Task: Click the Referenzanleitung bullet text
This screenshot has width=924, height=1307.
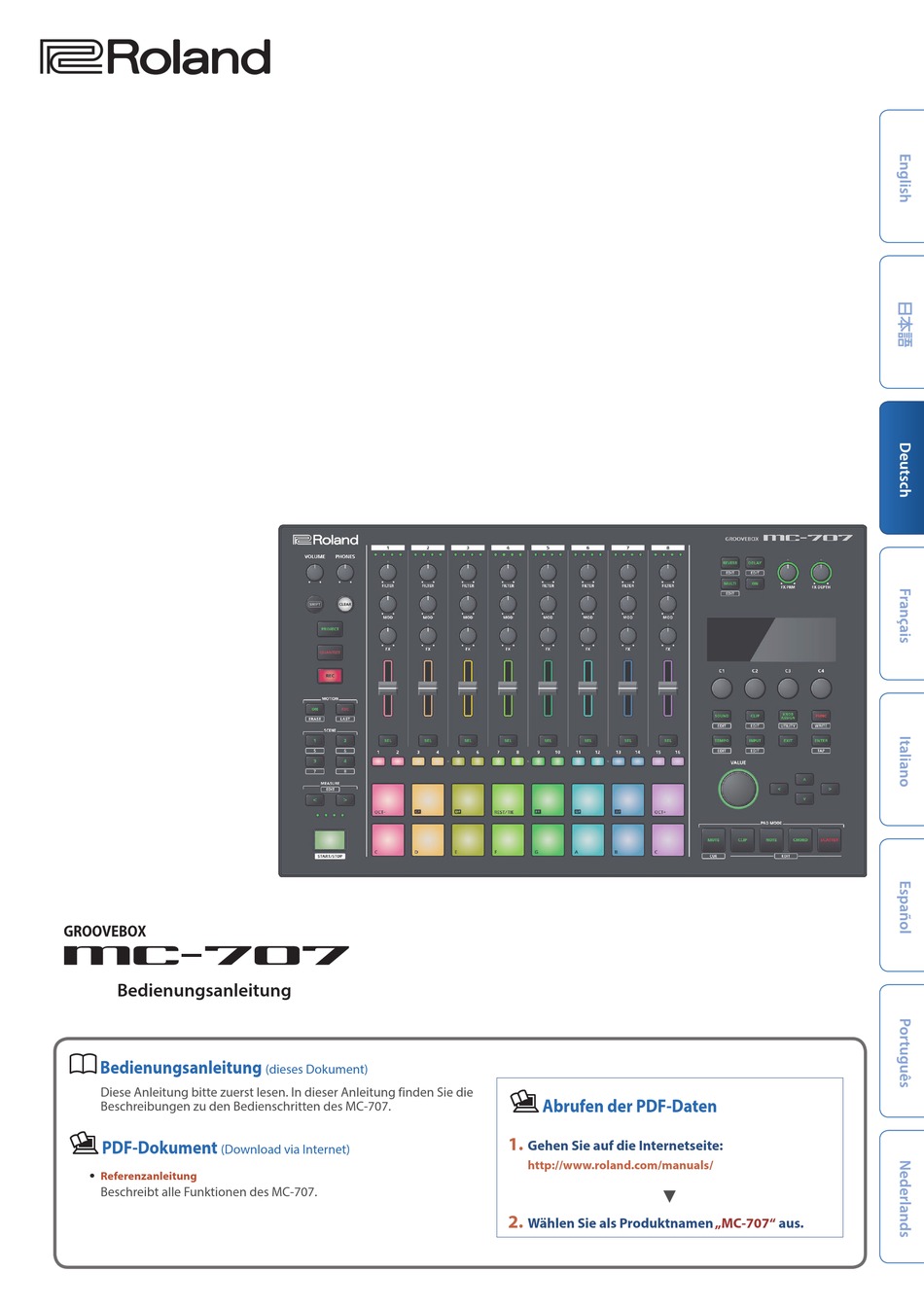Action: 149,1176
